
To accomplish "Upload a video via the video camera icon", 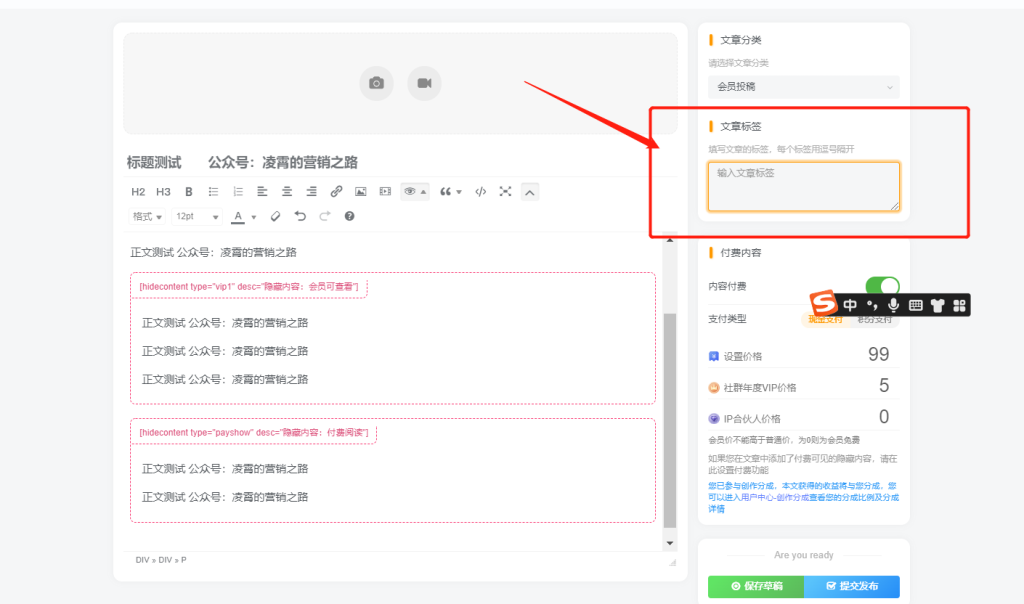I will click(x=424, y=83).
